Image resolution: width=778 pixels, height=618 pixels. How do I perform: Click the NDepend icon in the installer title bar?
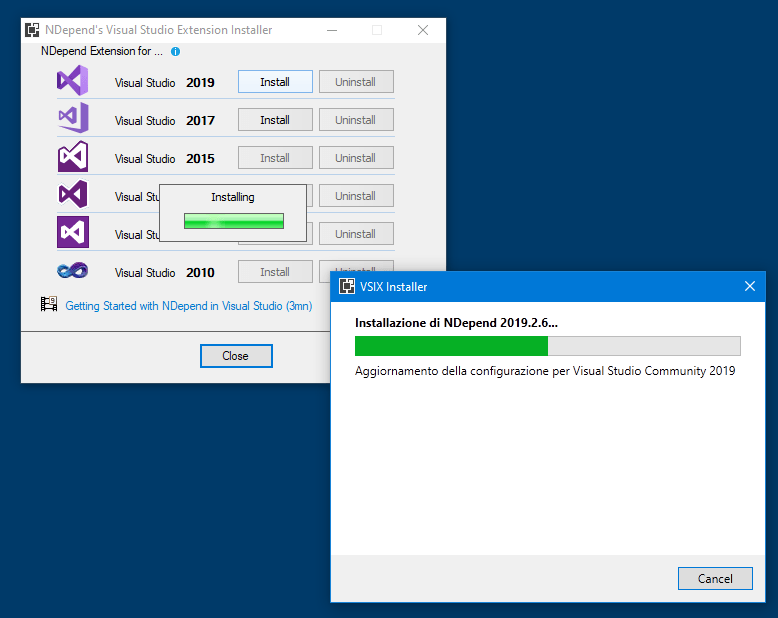pos(32,30)
